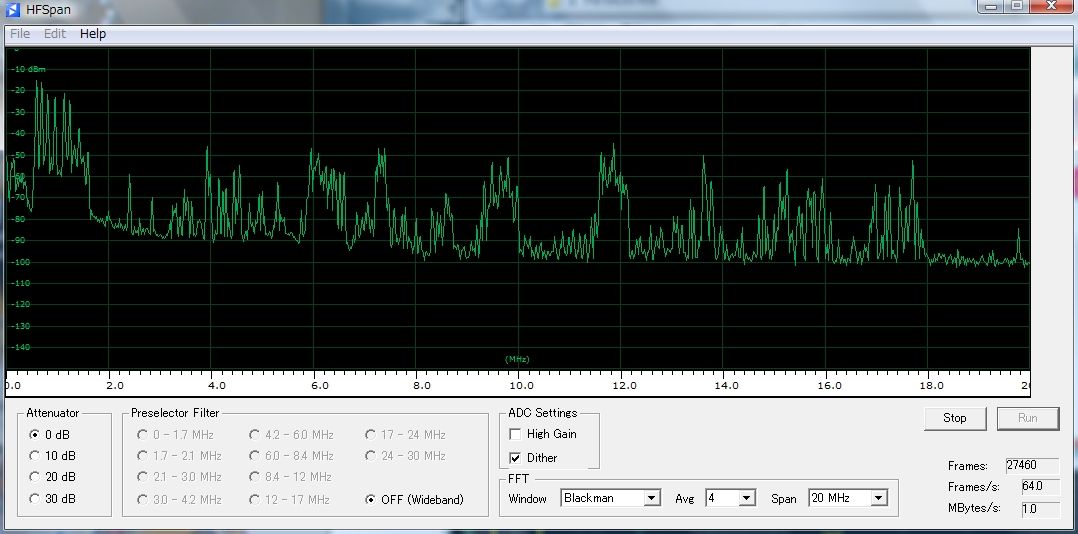Open the Help menu
The image size is (1078, 534).
point(93,34)
